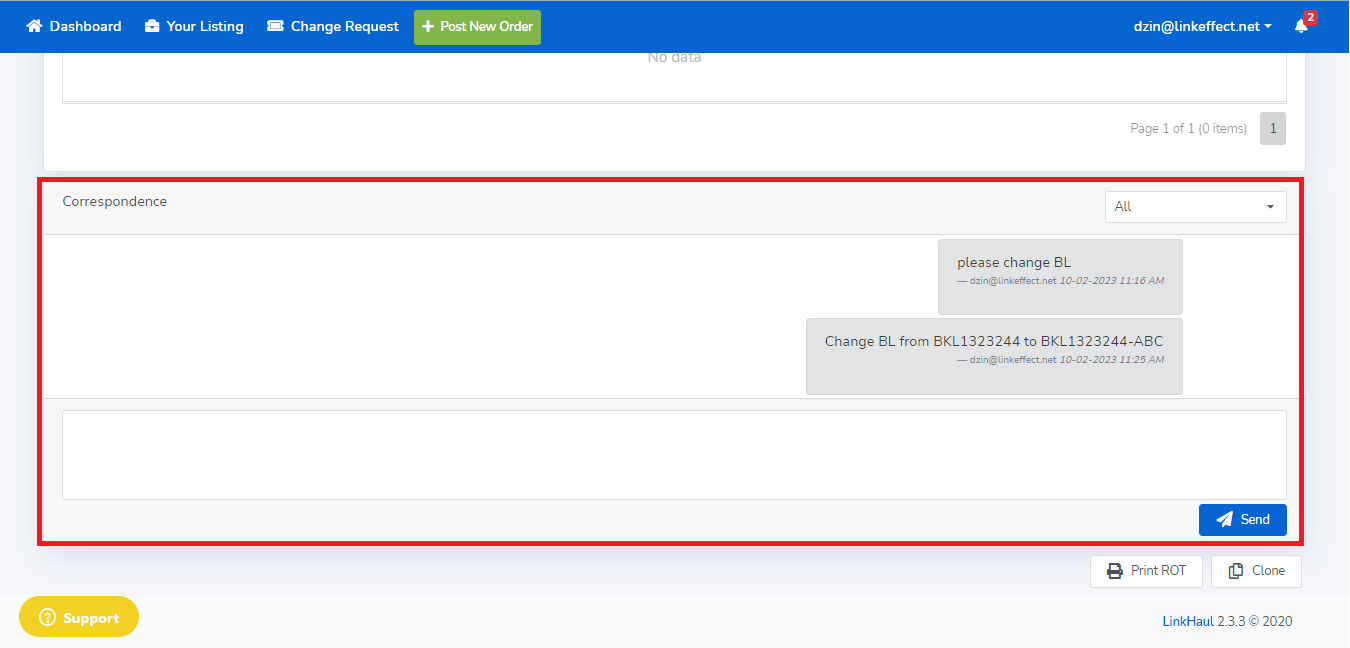Image resolution: width=1350 pixels, height=648 pixels.
Task: Click the plus icon on Post New Order
Action: (428, 27)
